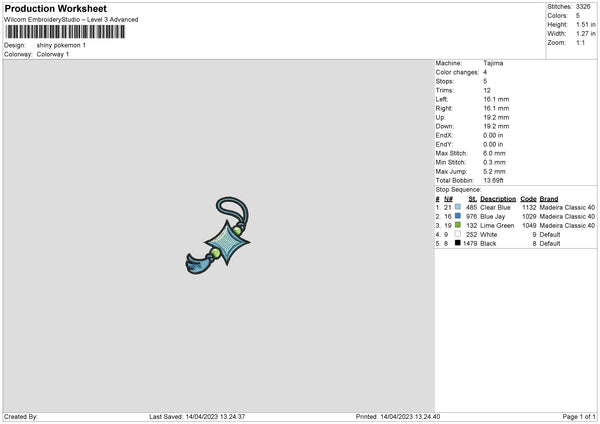Image resolution: width=600 pixels, height=424 pixels.
Task: Click the Description column header
Action: 498,199
